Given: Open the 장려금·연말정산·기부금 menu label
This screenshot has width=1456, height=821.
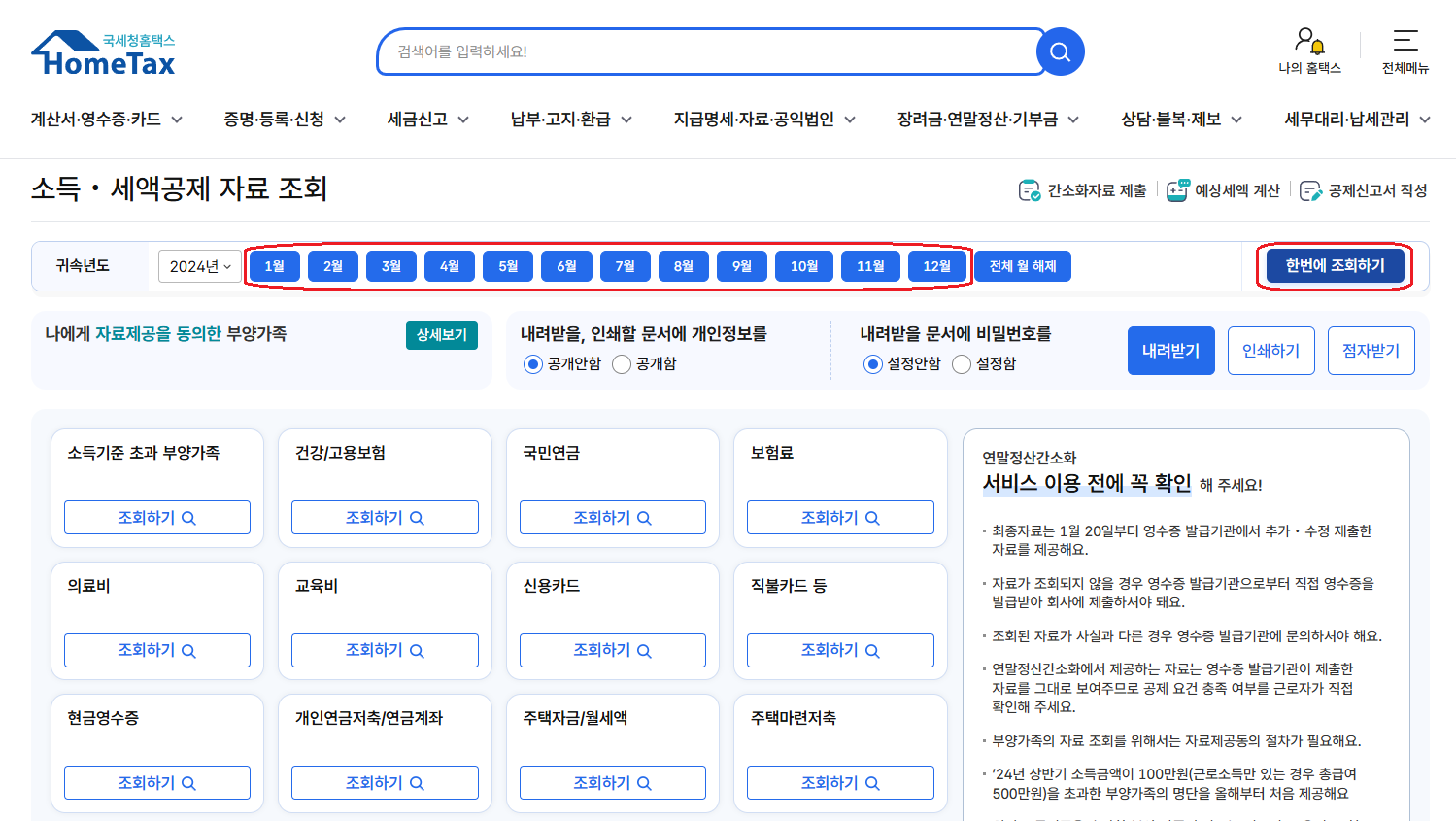Looking at the screenshot, I should pyautogui.click(x=977, y=119).
